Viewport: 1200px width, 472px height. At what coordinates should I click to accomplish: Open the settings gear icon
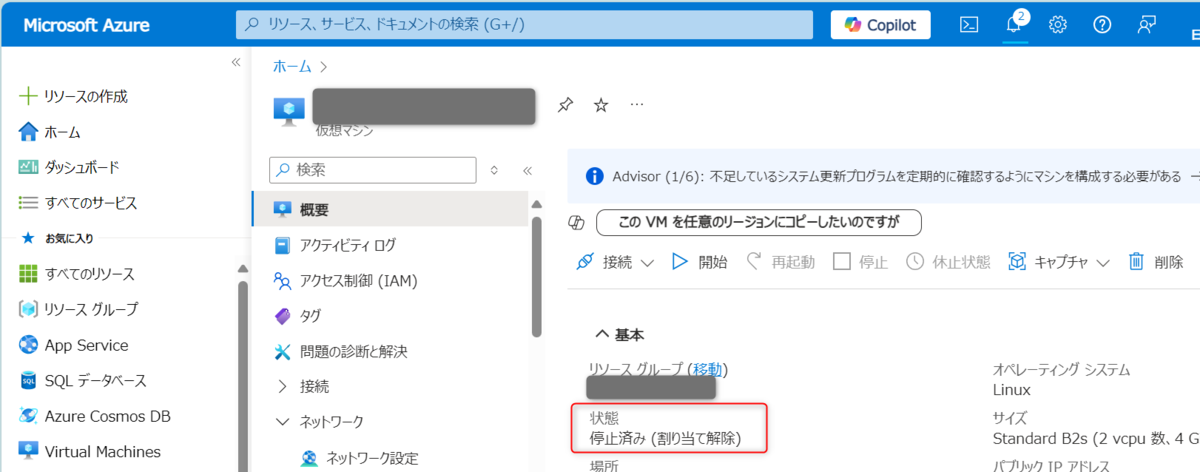(x=1057, y=25)
